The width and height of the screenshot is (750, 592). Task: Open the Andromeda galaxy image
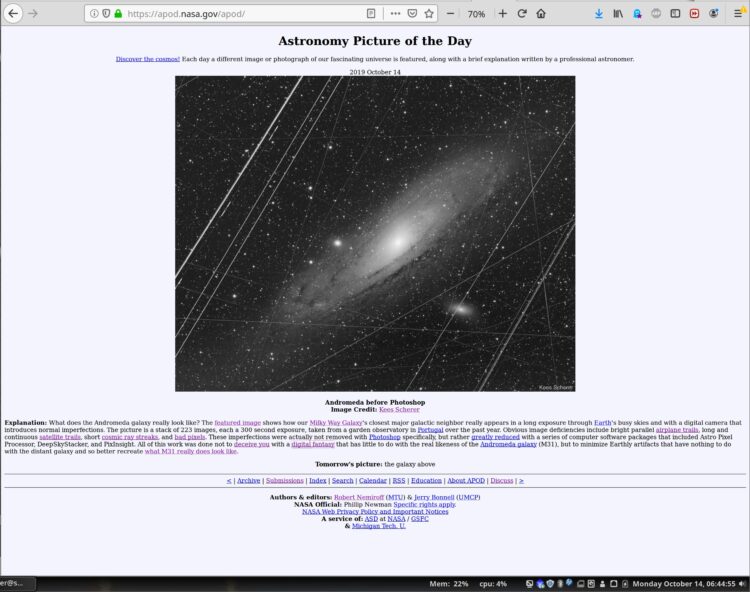point(375,233)
